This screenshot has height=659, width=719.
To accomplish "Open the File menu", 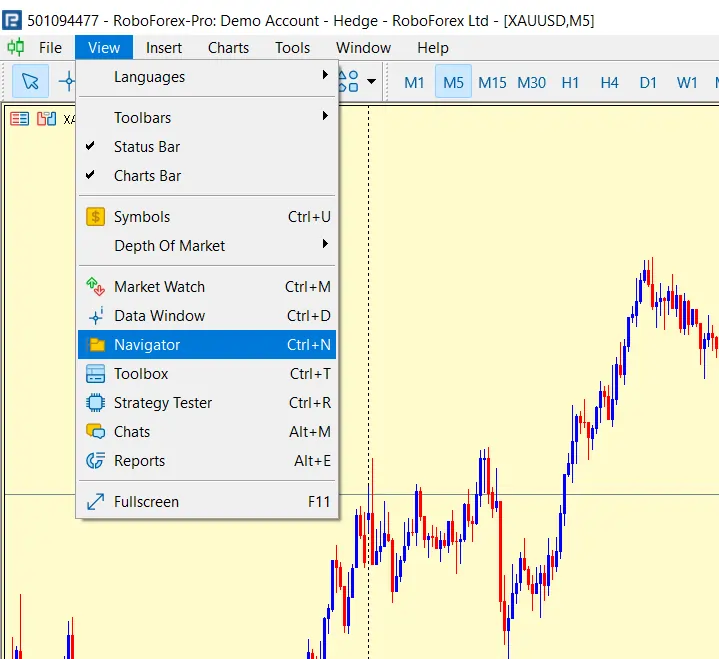I will pyautogui.click(x=50, y=48).
